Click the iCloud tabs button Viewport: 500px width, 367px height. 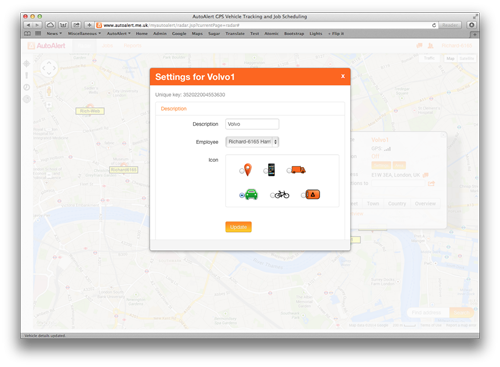(x=50, y=25)
